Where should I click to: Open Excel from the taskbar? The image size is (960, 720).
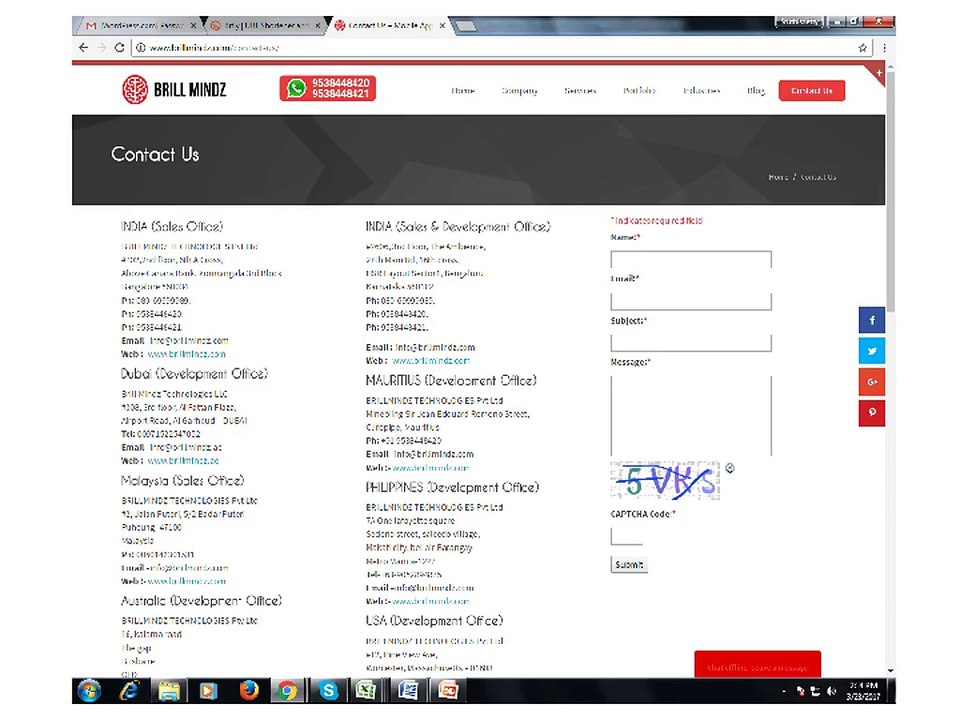coord(367,691)
